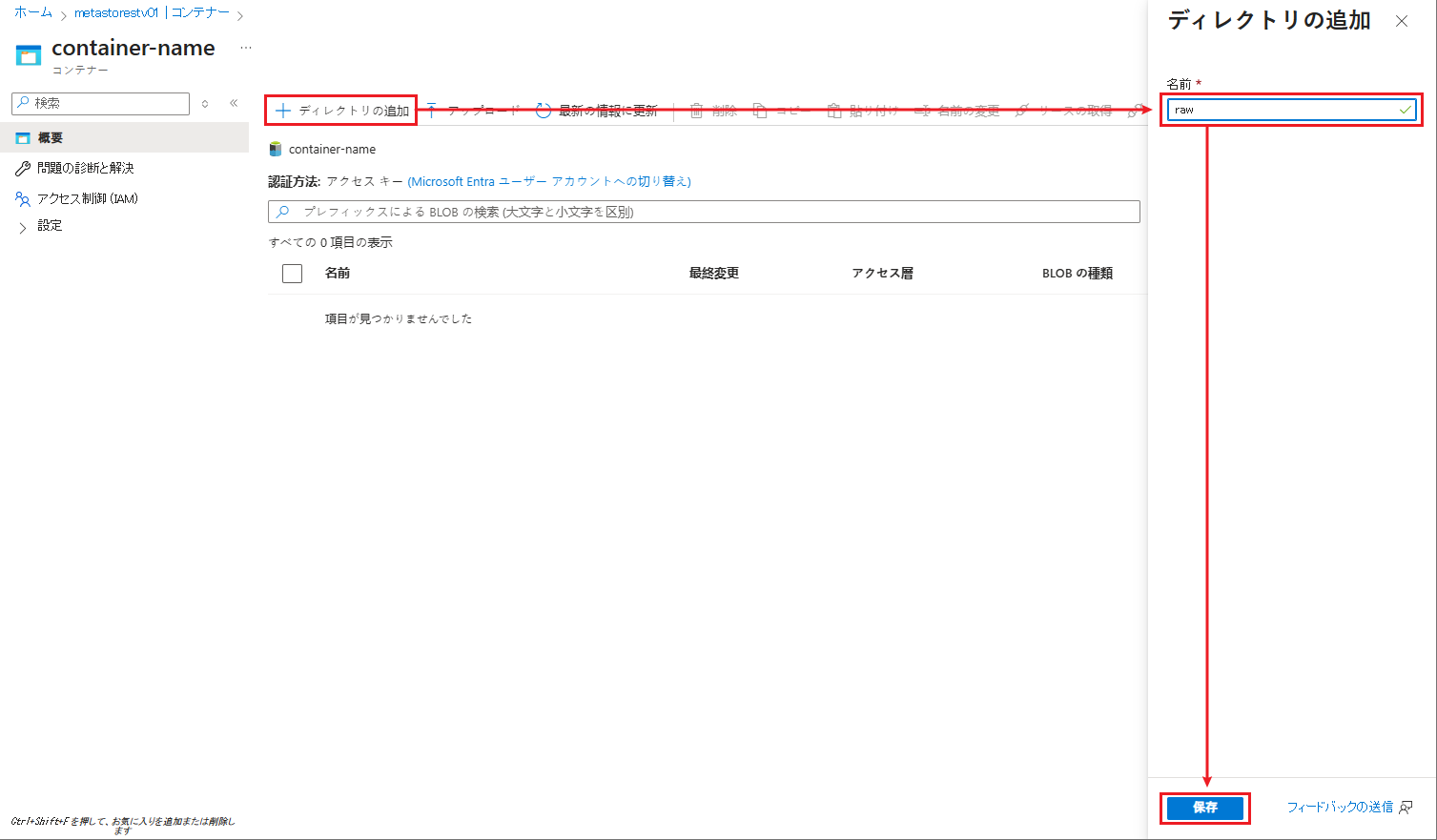Click the 認証方法 label
Viewport: 1437px width, 840px height.
tap(294, 181)
